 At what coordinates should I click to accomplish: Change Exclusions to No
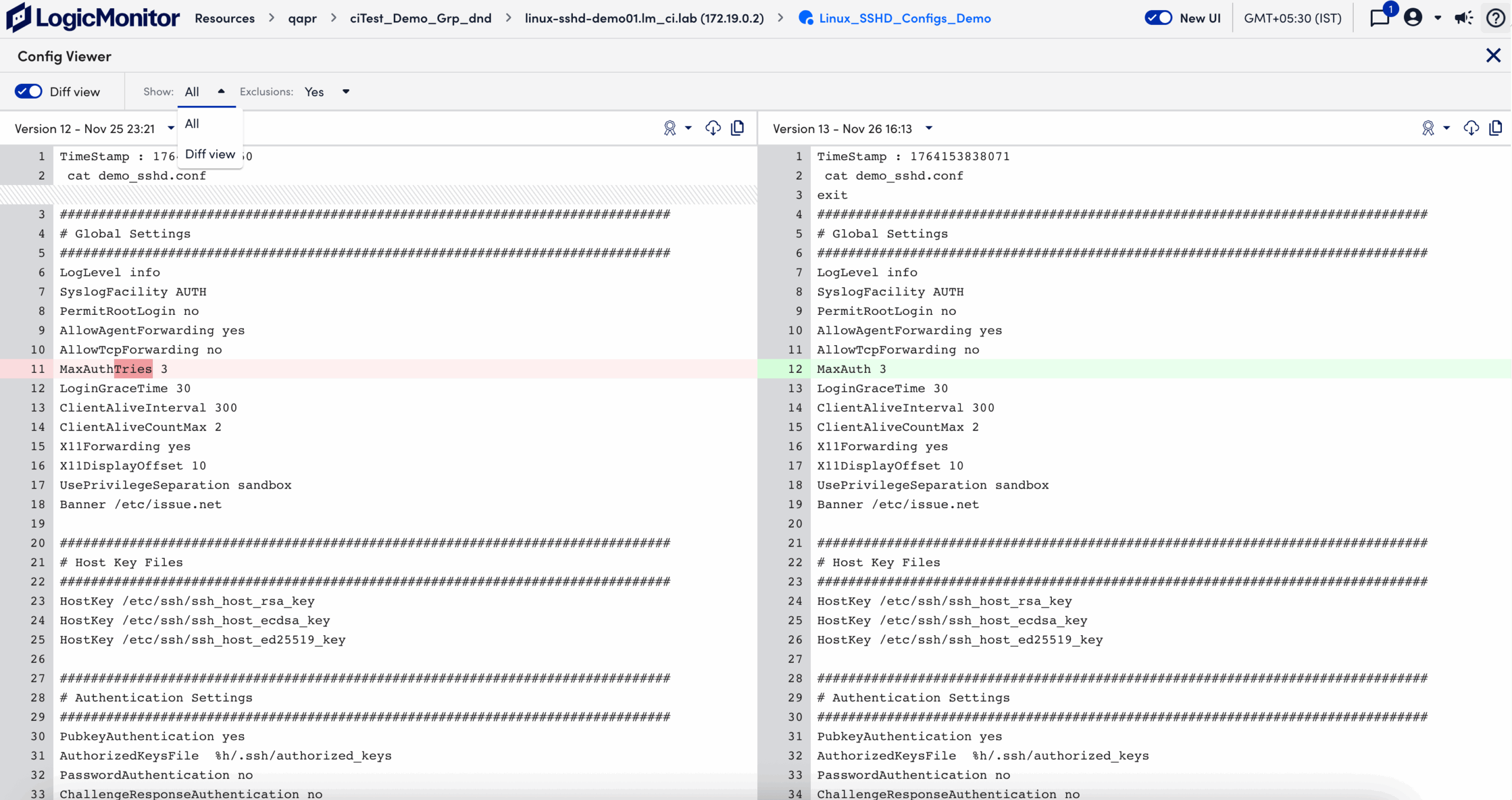327,92
